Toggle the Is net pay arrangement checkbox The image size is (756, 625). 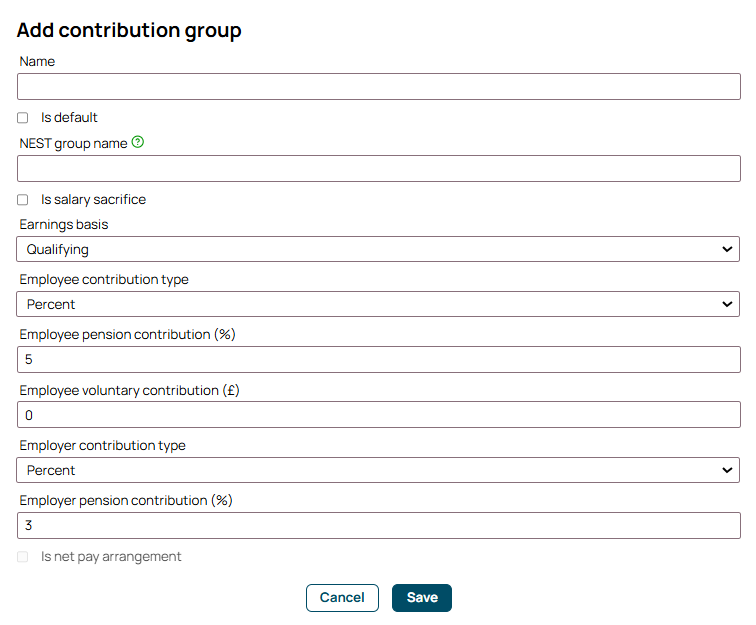click(x=23, y=557)
